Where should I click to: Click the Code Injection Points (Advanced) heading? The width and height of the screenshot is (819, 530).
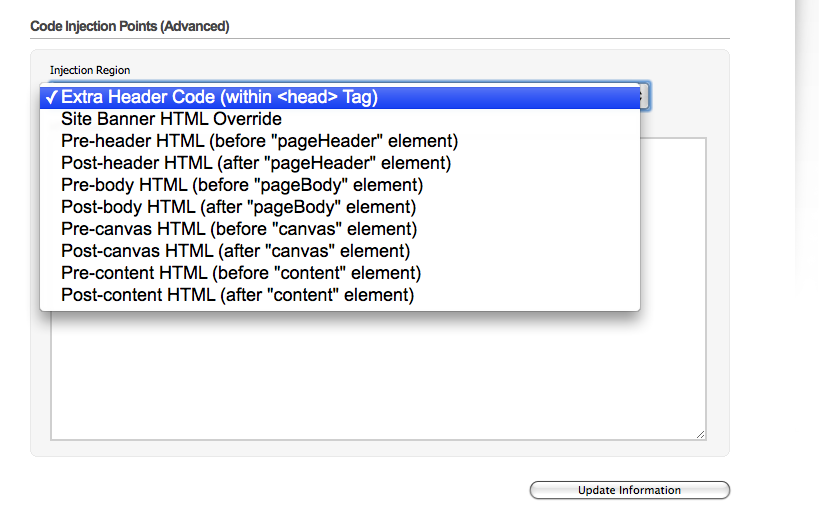130,26
